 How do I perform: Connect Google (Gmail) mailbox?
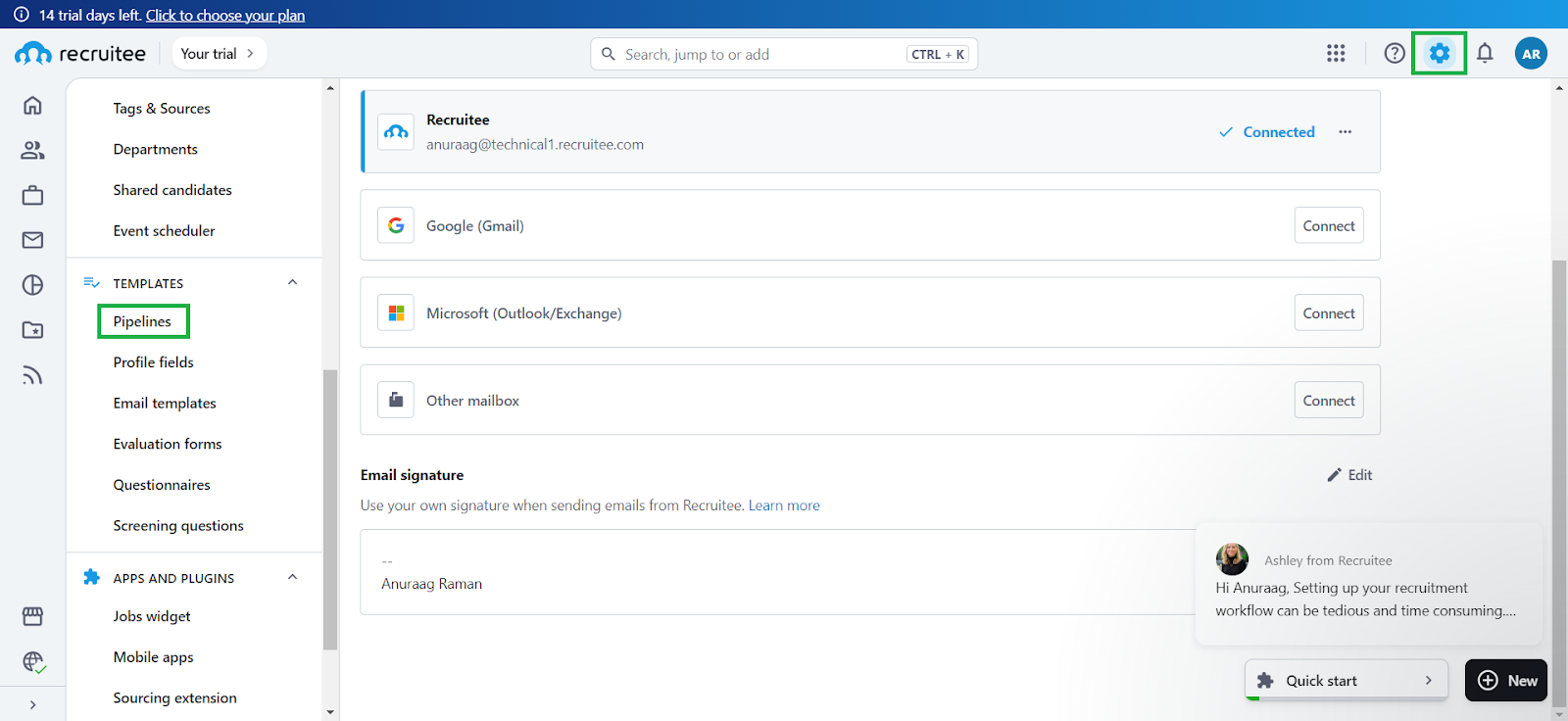pos(1328,226)
